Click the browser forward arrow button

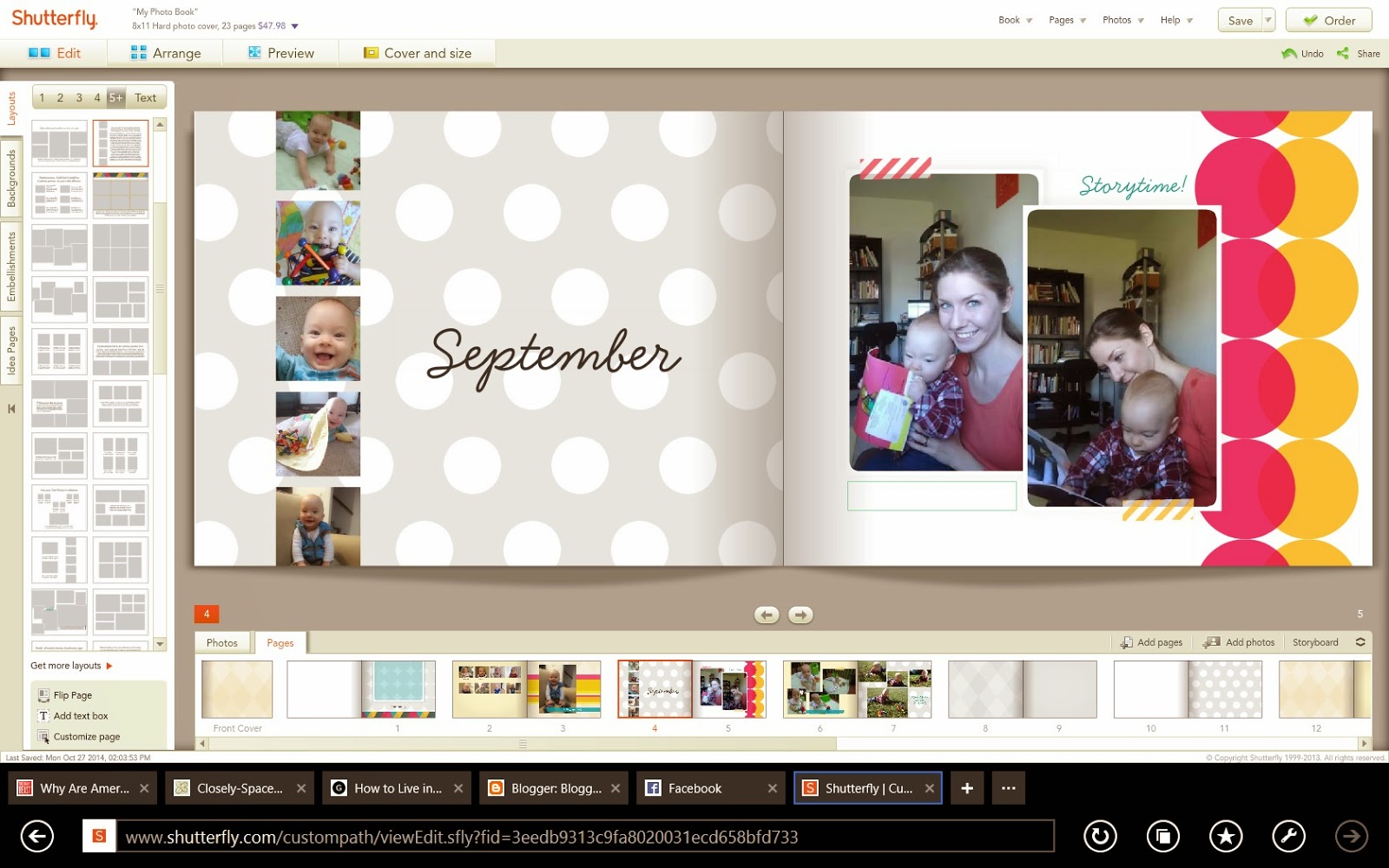pyautogui.click(x=1352, y=837)
